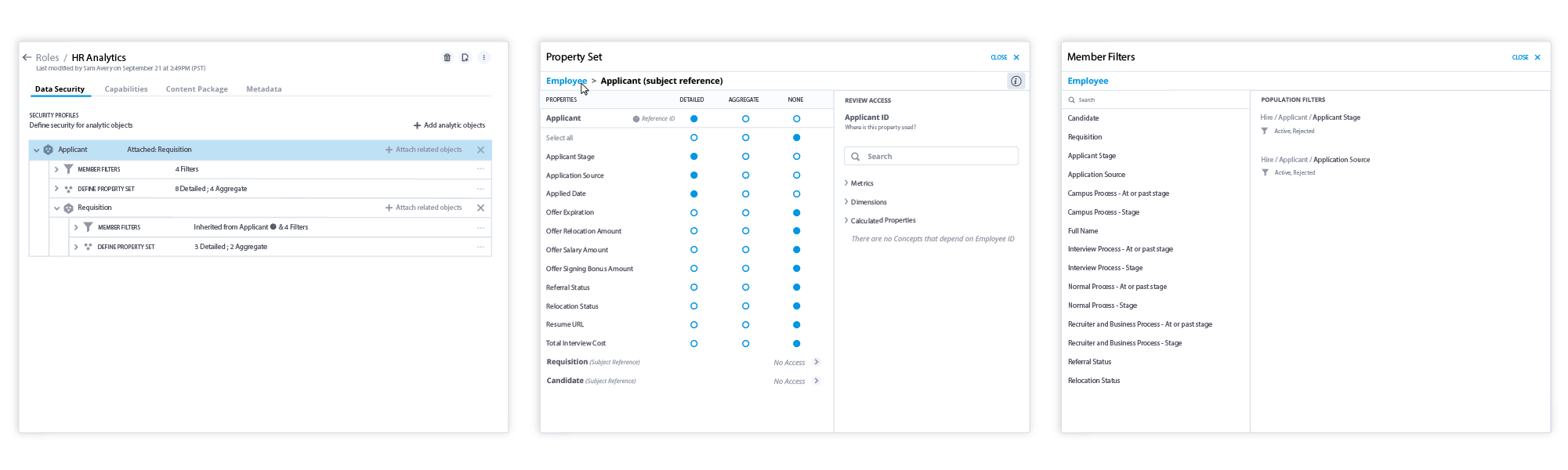Screen dimensions: 1568x470
Task: Expand the Dimensions section
Action: (868, 202)
